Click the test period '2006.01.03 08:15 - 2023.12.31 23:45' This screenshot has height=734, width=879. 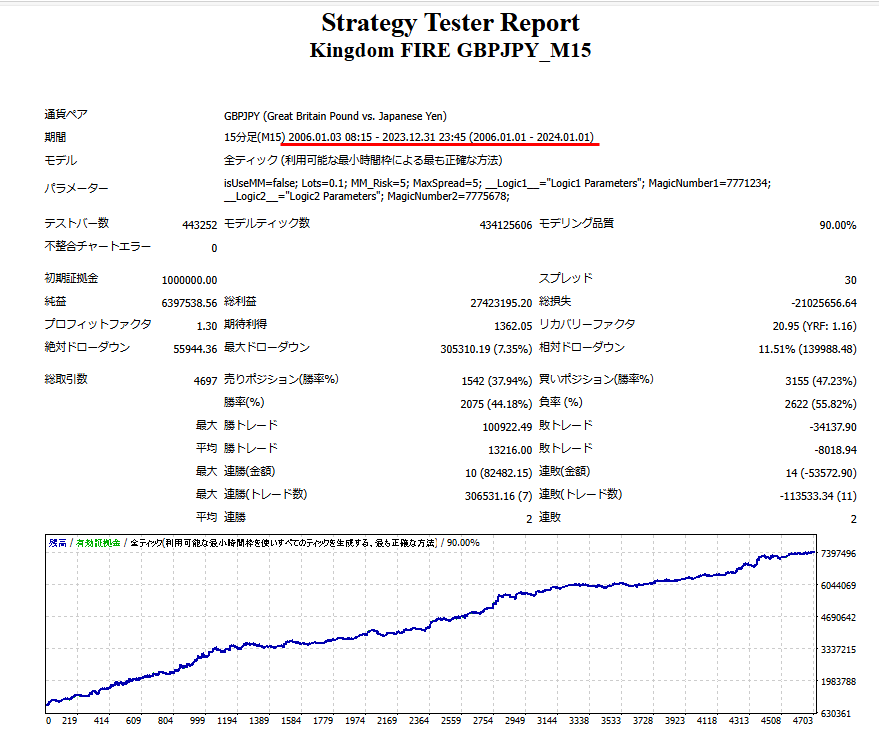point(377,137)
